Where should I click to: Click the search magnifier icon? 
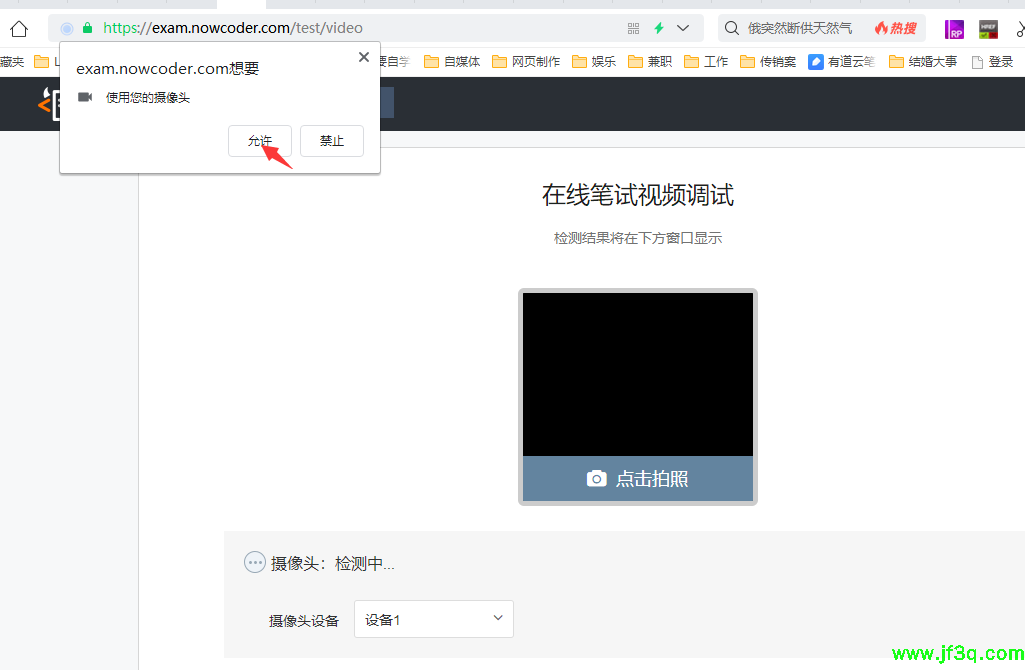coord(732,28)
